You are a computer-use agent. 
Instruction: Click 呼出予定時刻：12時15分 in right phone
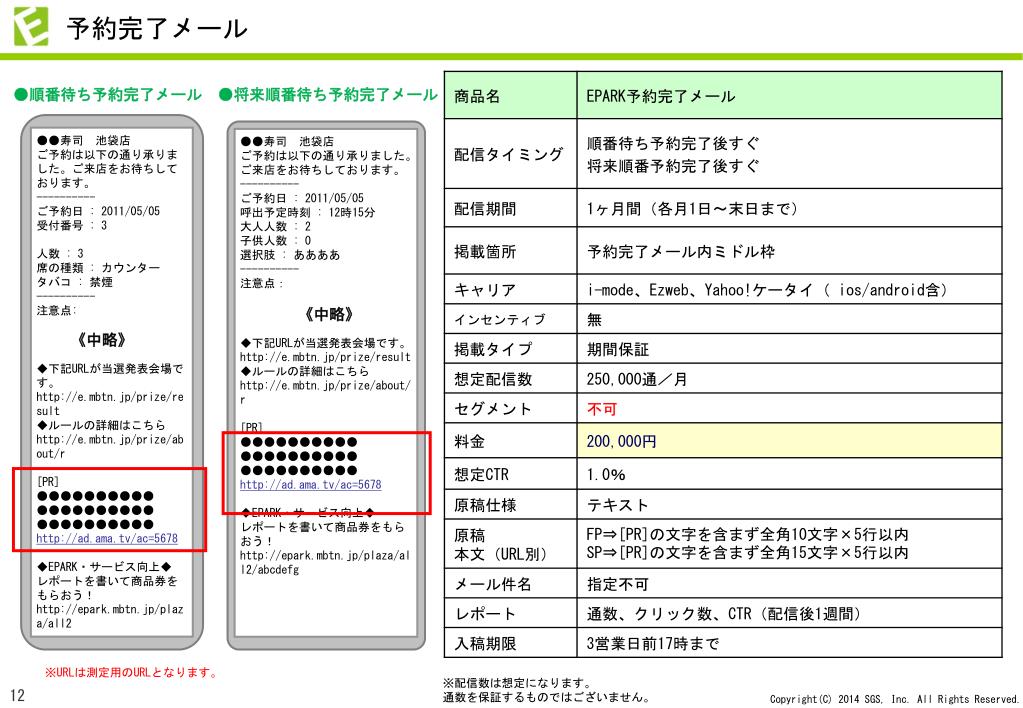point(307,212)
